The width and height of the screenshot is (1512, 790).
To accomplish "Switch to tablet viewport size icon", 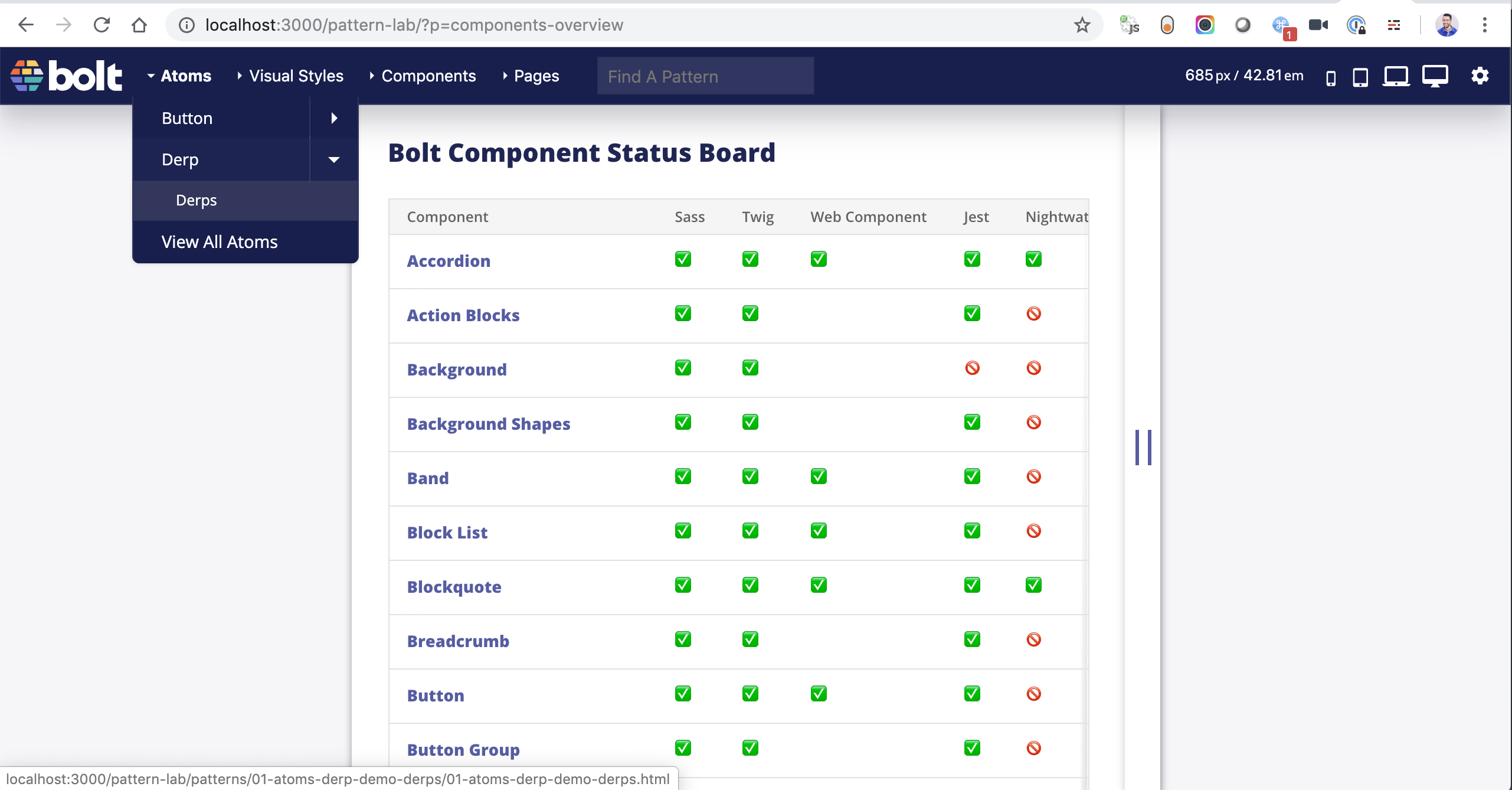I will pyautogui.click(x=1360, y=77).
